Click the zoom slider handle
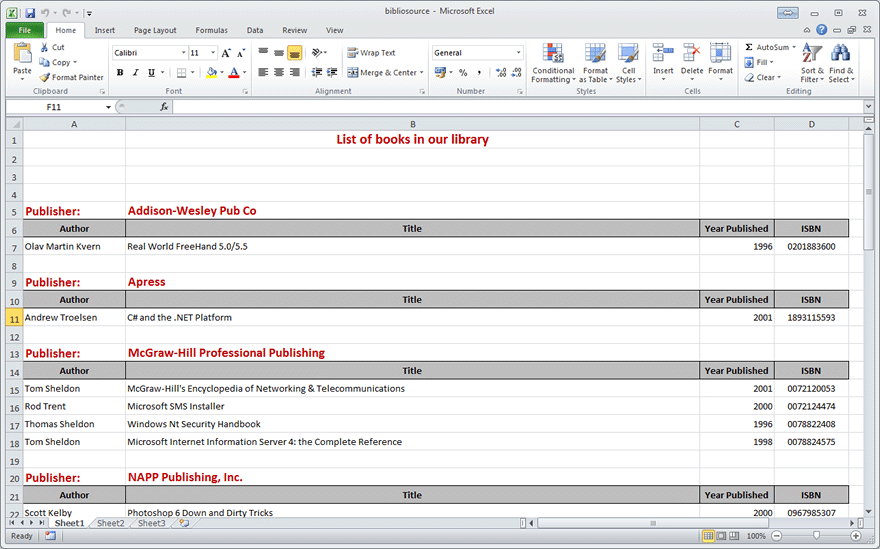The image size is (880, 549). 816,536
